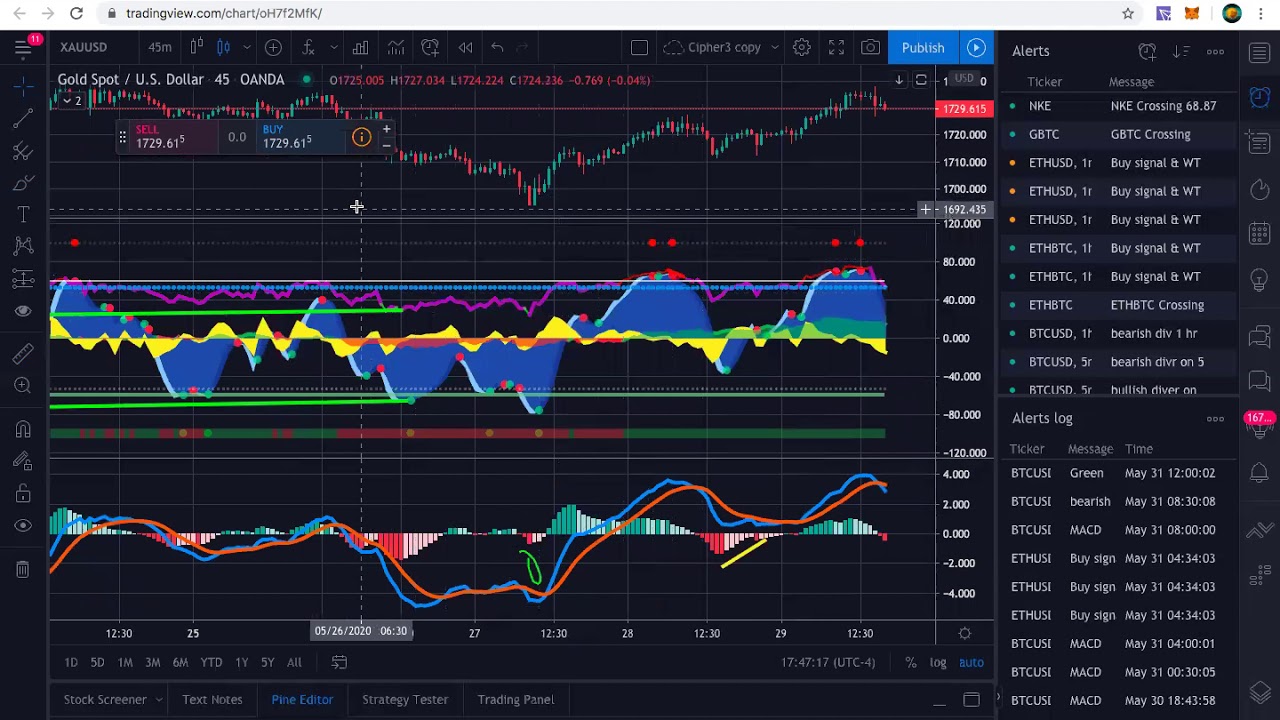This screenshot has height=720, width=1280.
Task: Sort the alerts list
Action: click(x=1181, y=51)
